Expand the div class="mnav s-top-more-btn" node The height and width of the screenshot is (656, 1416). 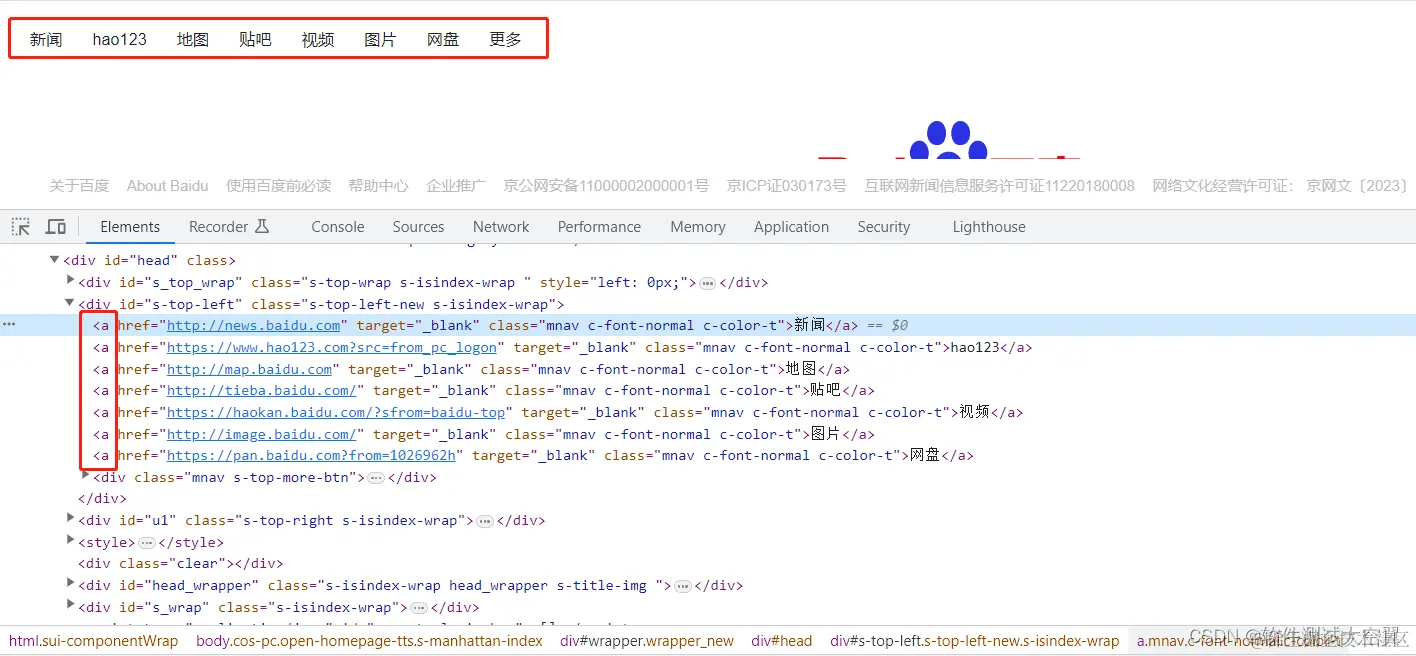point(85,476)
